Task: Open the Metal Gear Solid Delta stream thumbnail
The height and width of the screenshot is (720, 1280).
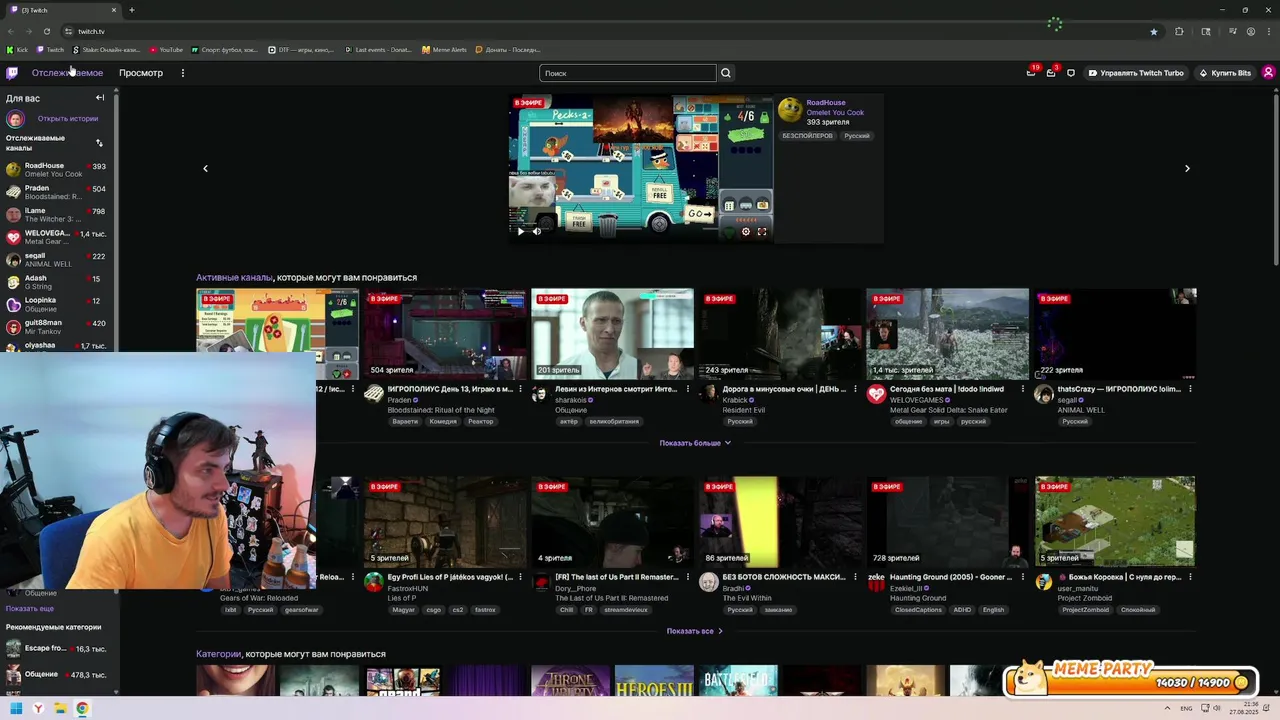Action: click(x=947, y=334)
